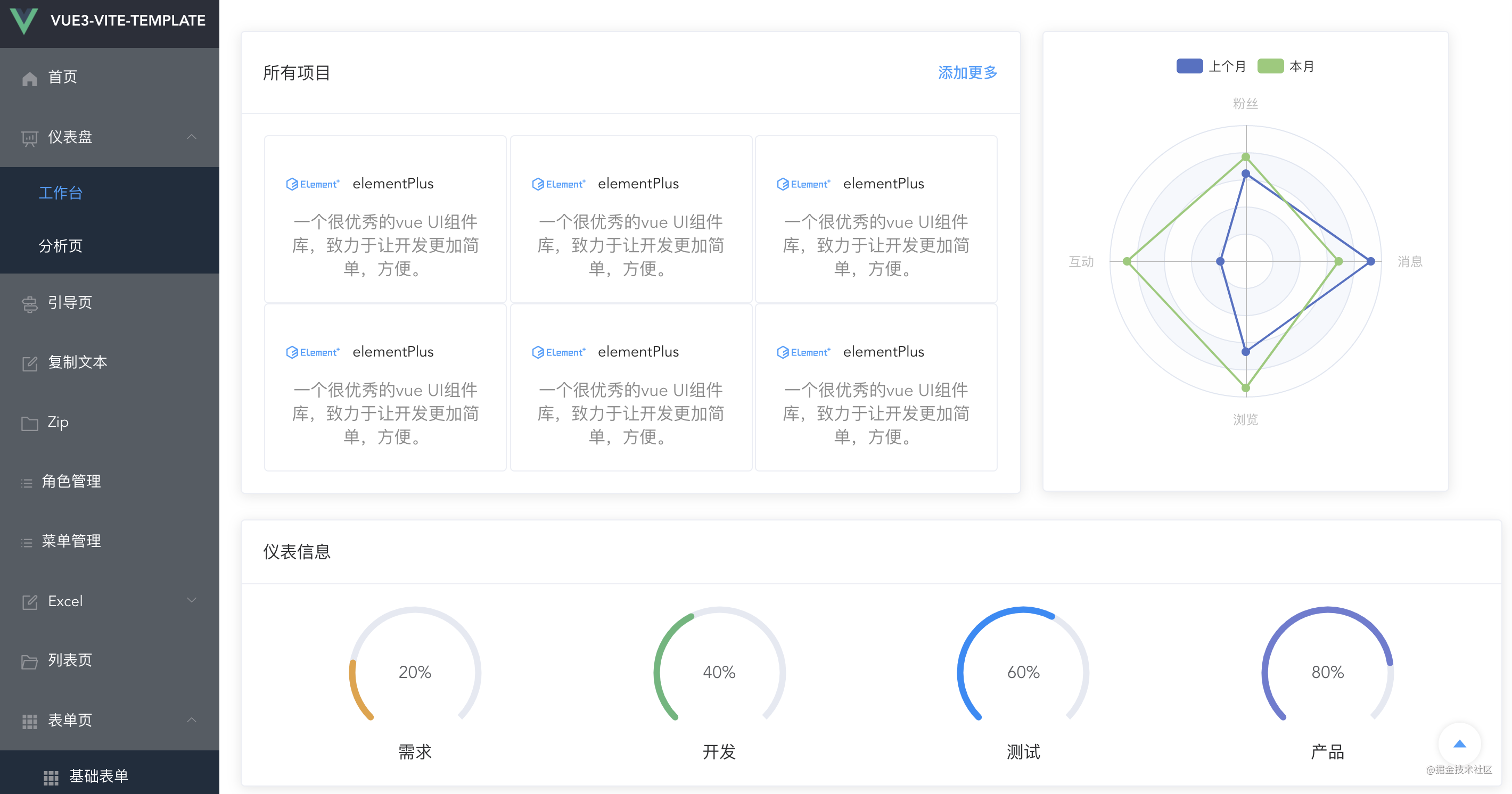Screen dimensions: 1512x794
Task: Collapse the 仪表盘 submenu chevron
Action: coord(191,137)
